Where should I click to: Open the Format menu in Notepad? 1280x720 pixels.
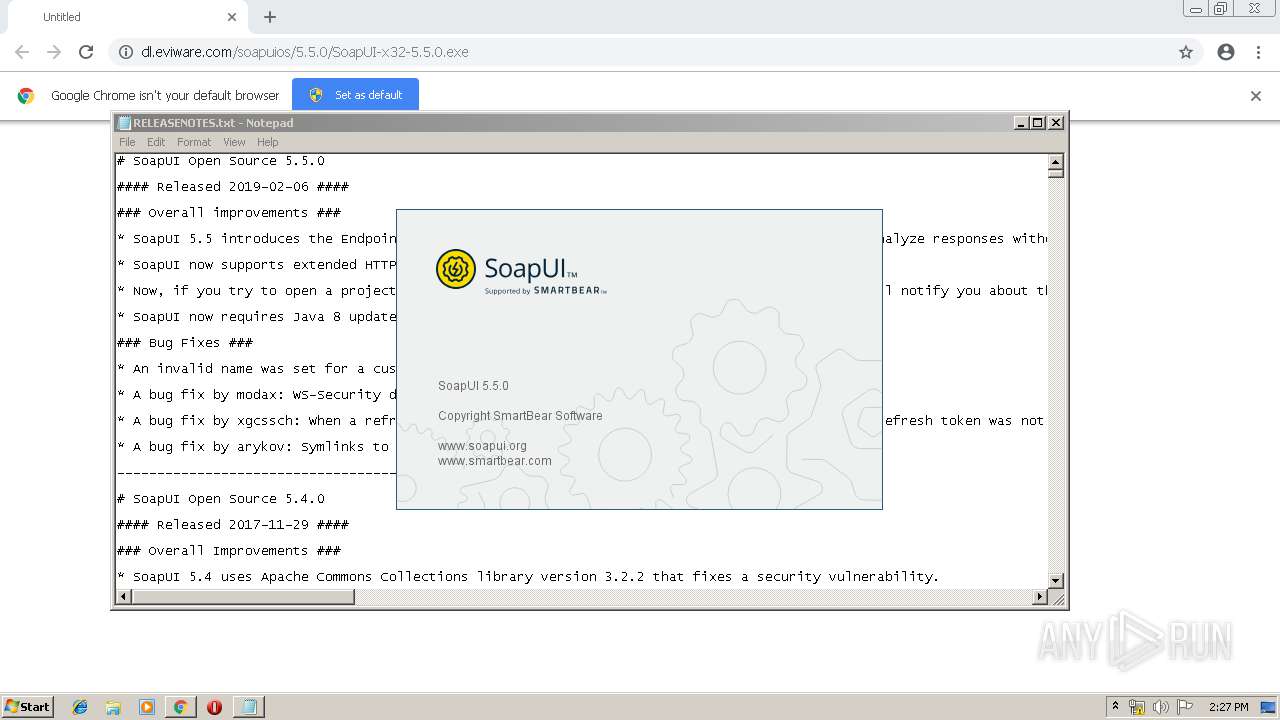(194, 142)
